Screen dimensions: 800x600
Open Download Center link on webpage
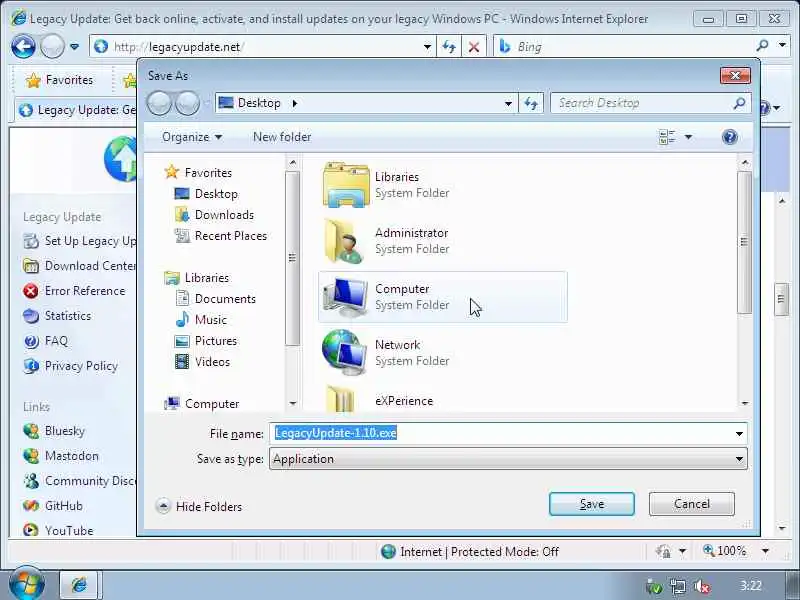(81, 266)
